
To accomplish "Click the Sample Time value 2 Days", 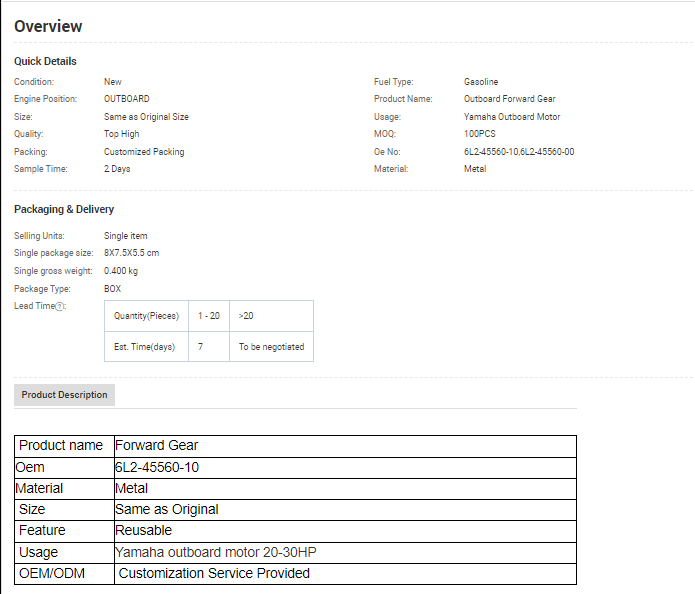I will (x=117, y=169).
